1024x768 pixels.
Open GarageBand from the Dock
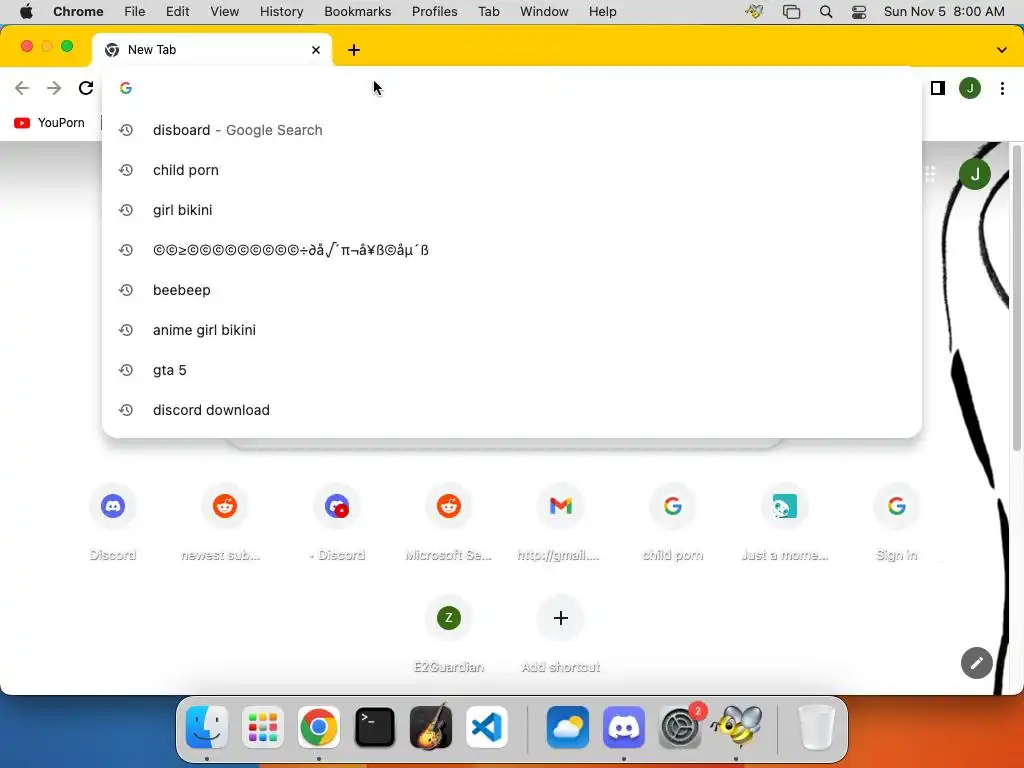[431, 727]
